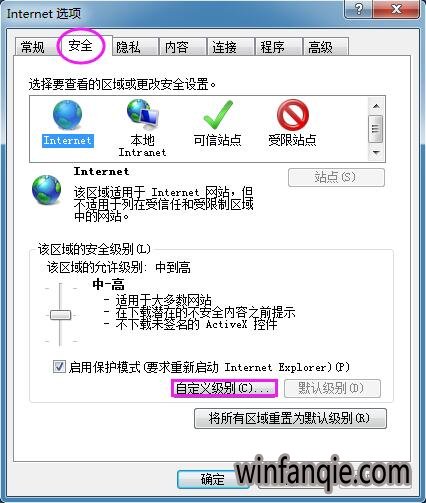Switch to the 程序 tab
The height and width of the screenshot is (503, 426).
point(273,47)
